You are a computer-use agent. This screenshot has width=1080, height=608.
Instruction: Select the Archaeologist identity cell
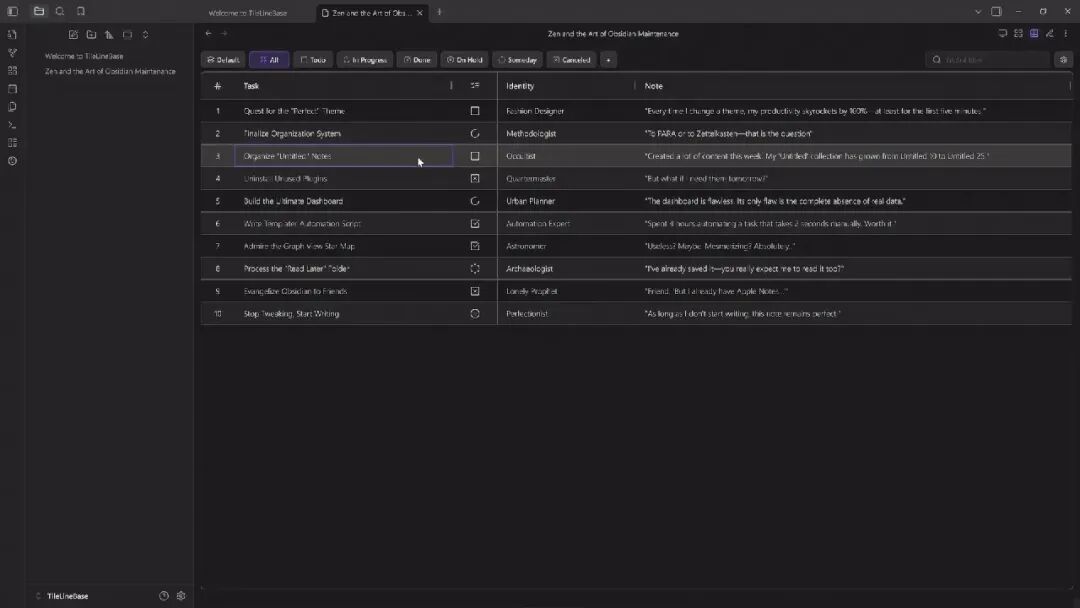[566, 269]
